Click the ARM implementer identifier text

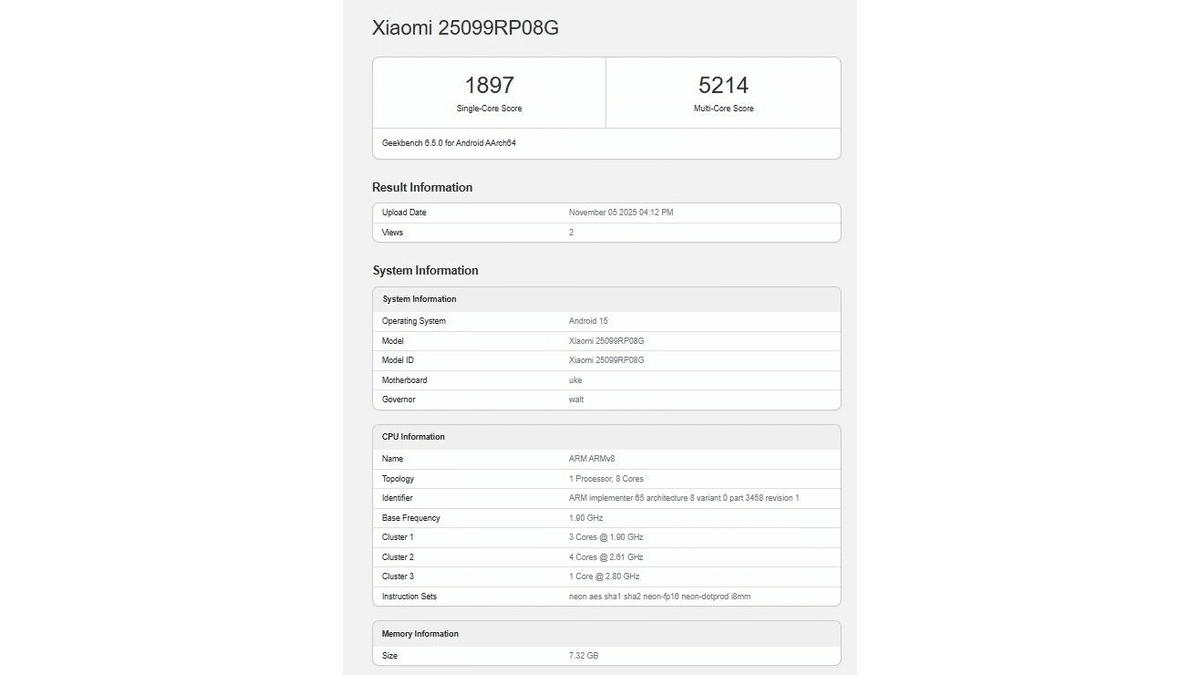(x=684, y=498)
